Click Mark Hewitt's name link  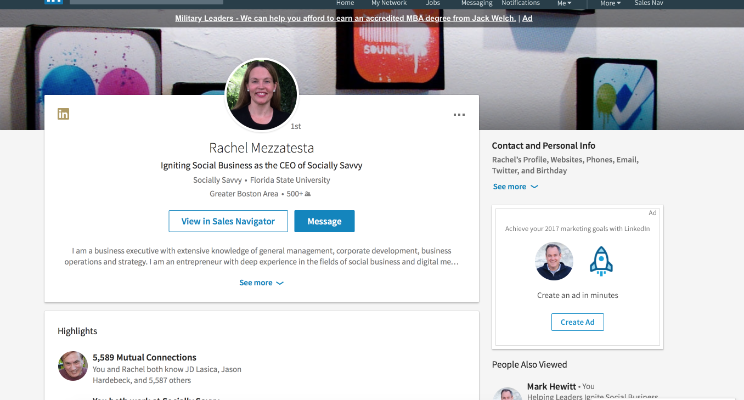[x=551, y=386]
